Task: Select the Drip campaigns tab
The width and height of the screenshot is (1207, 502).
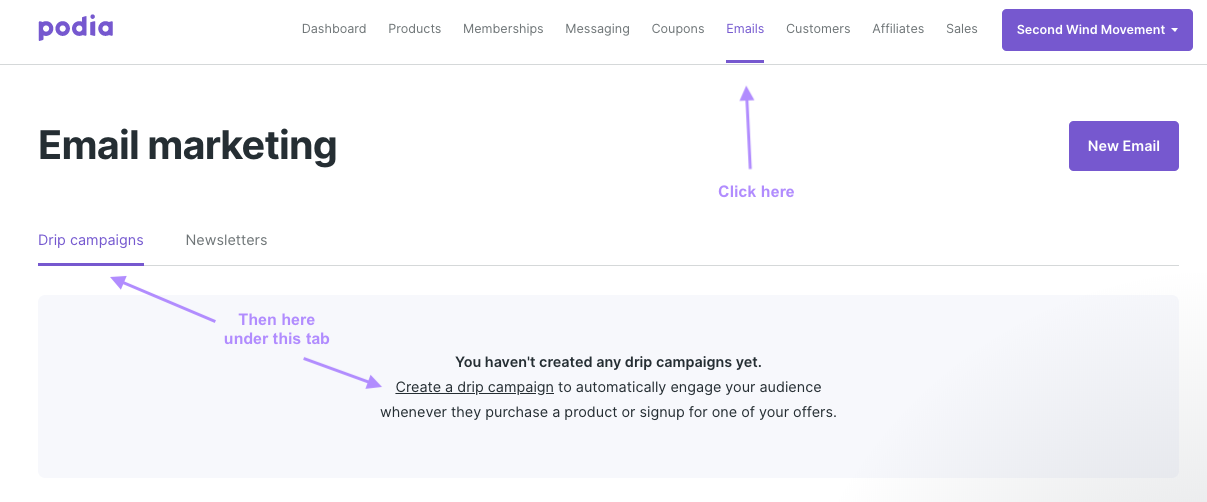Action: [x=91, y=240]
